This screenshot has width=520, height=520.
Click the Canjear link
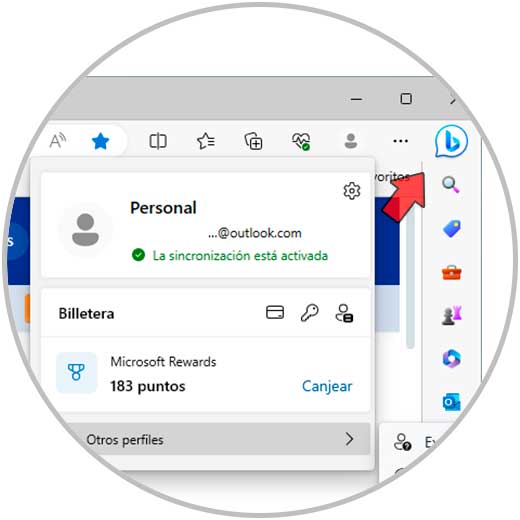click(327, 386)
